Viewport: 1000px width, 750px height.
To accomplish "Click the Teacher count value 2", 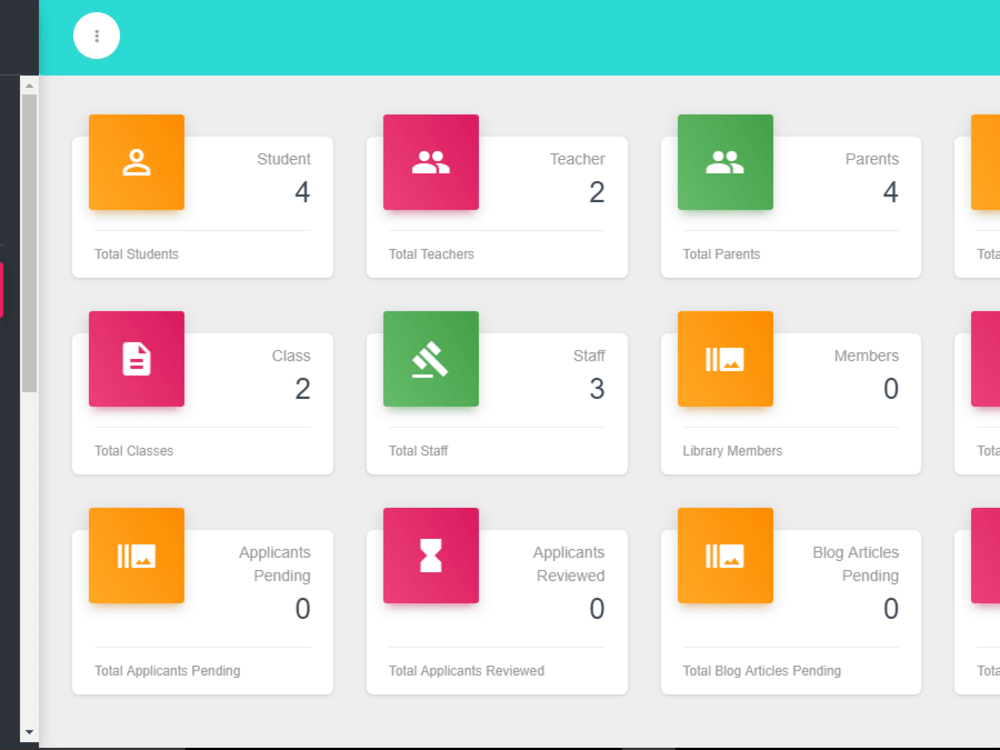I will pos(597,192).
